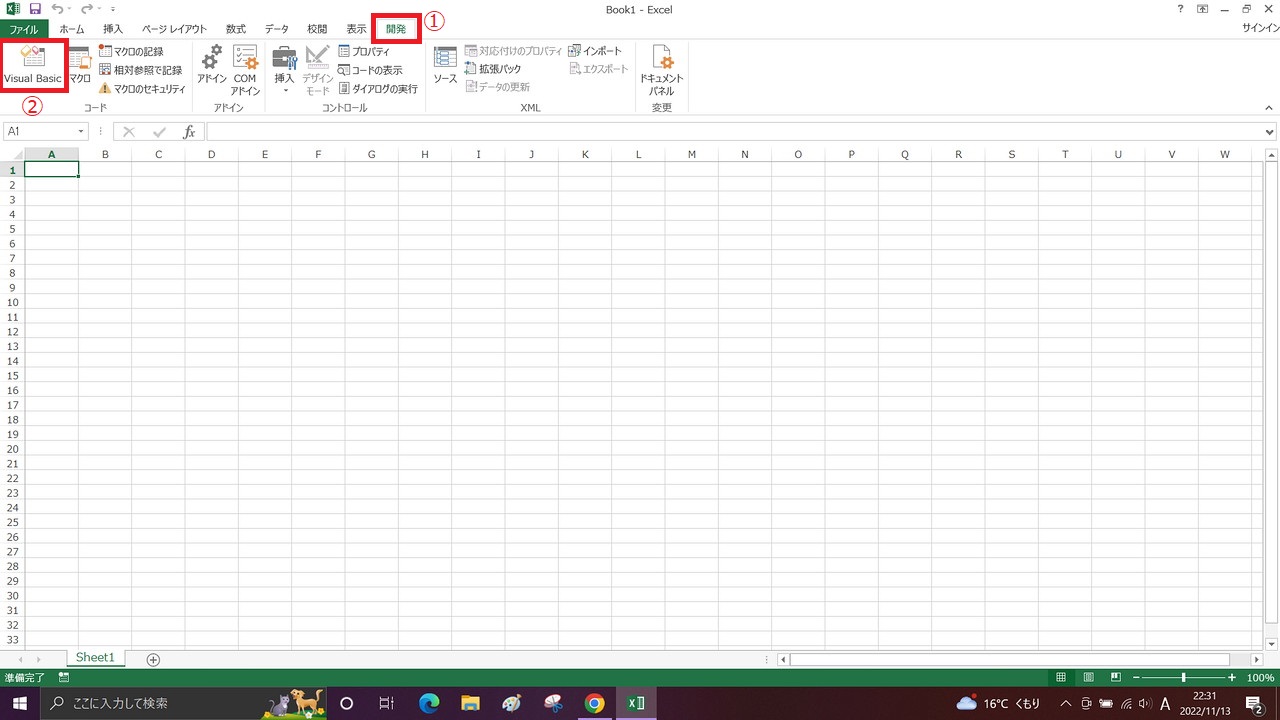Select the Sheet1 tab

[96, 658]
